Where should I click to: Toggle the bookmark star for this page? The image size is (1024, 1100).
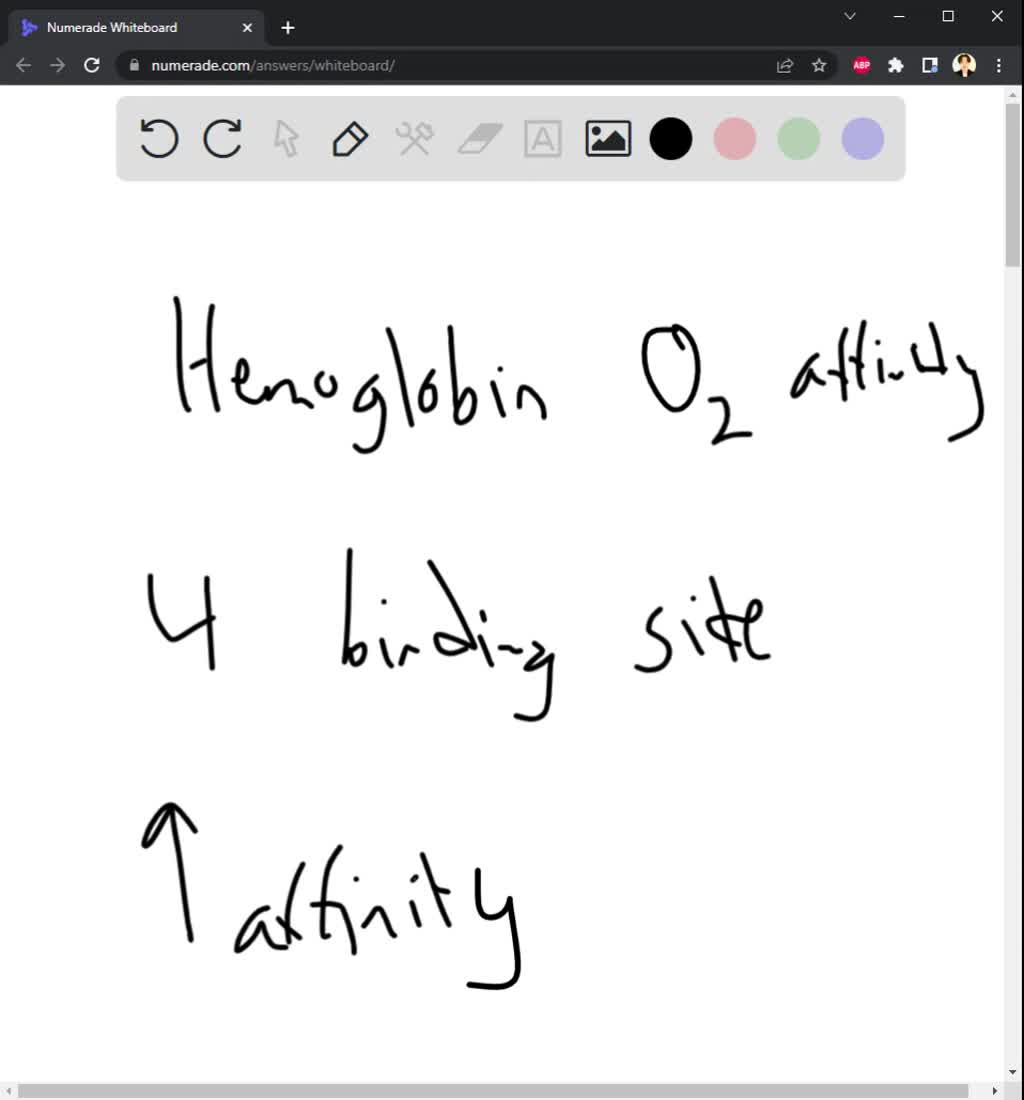click(x=819, y=65)
